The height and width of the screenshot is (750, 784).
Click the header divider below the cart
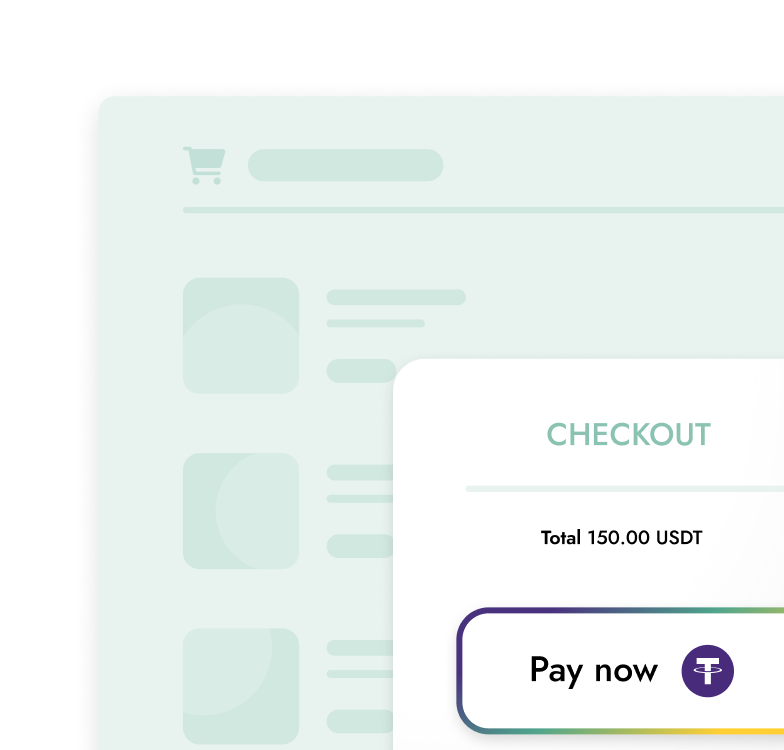[484, 210]
